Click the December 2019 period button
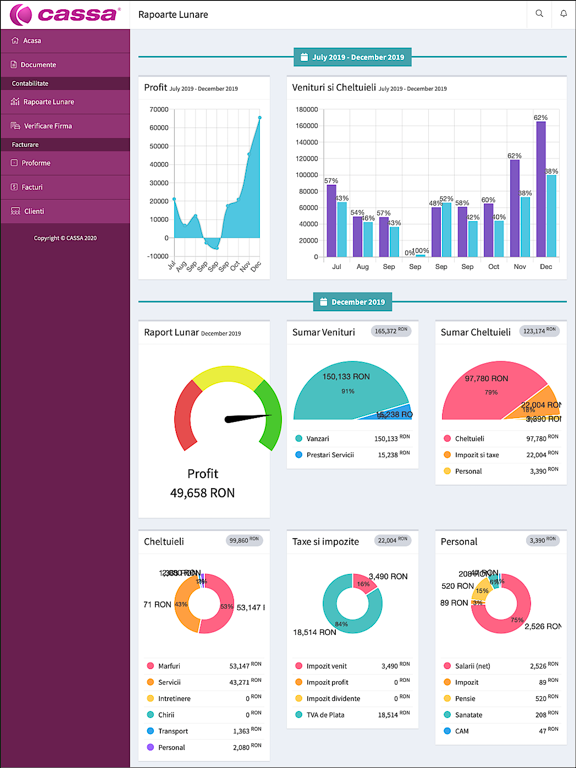576x768 pixels. (353, 302)
